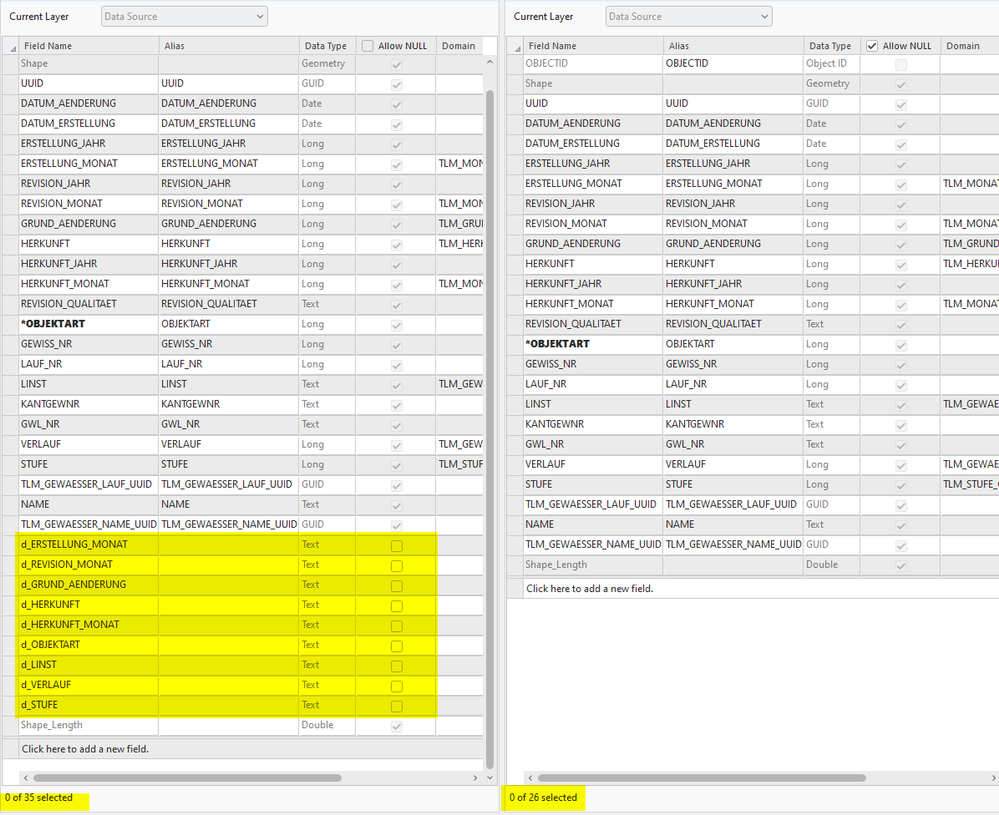Click left panel STUFE domain cell TLM_STUF

459,464
